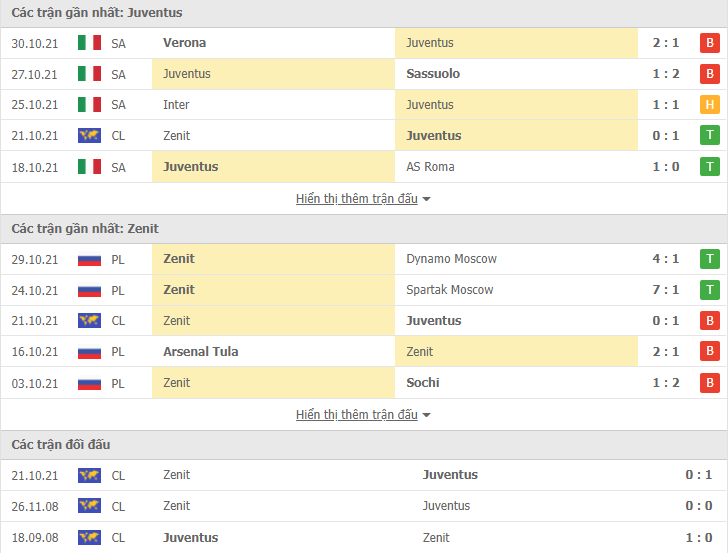This screenshot has height=553, width=728.
Task: Click the green T badge on AS Roma row
Action: (709, 167)
